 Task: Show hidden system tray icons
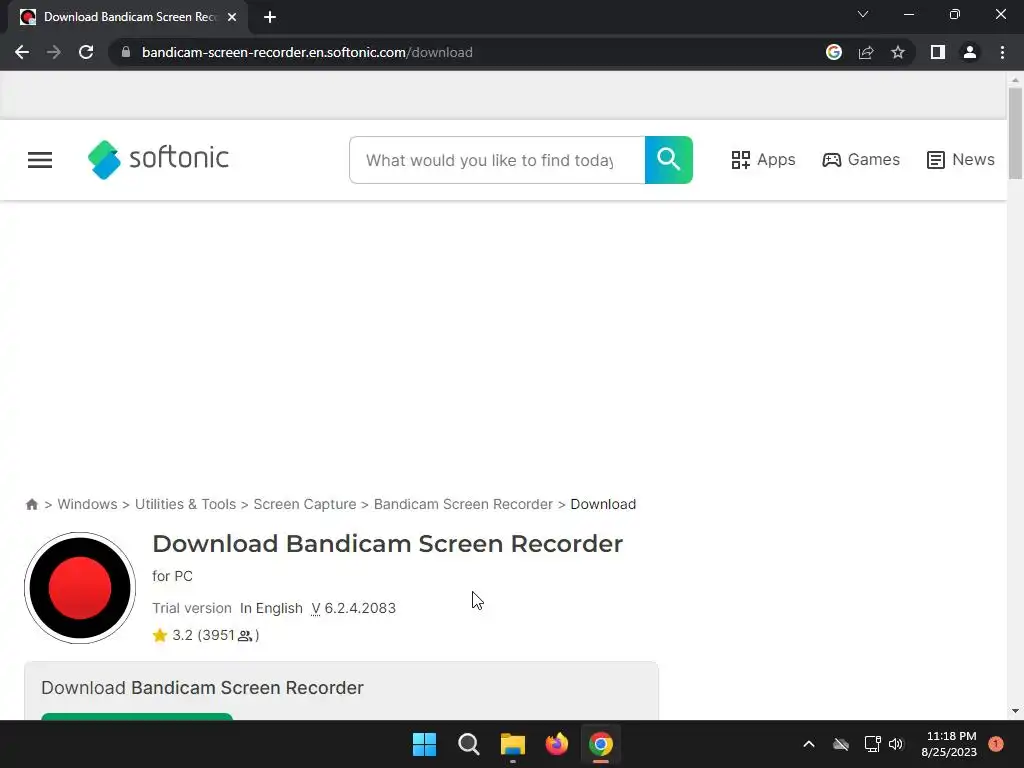(x=808, y=744)
